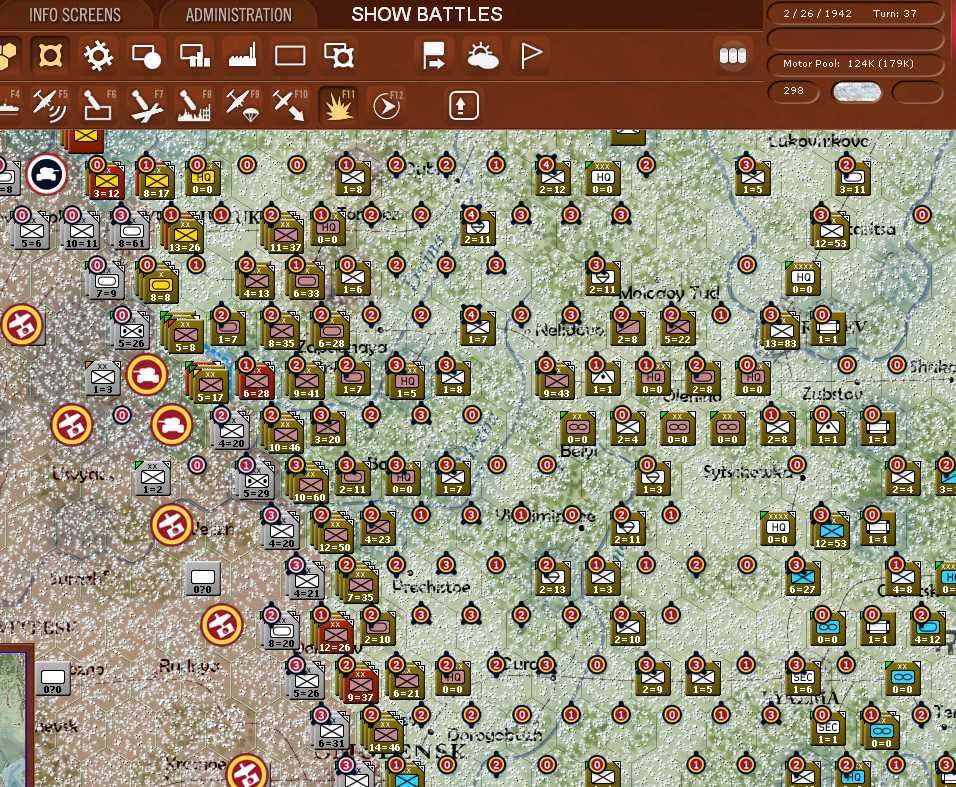Click the plain rectangle toolbar icon

290,56
